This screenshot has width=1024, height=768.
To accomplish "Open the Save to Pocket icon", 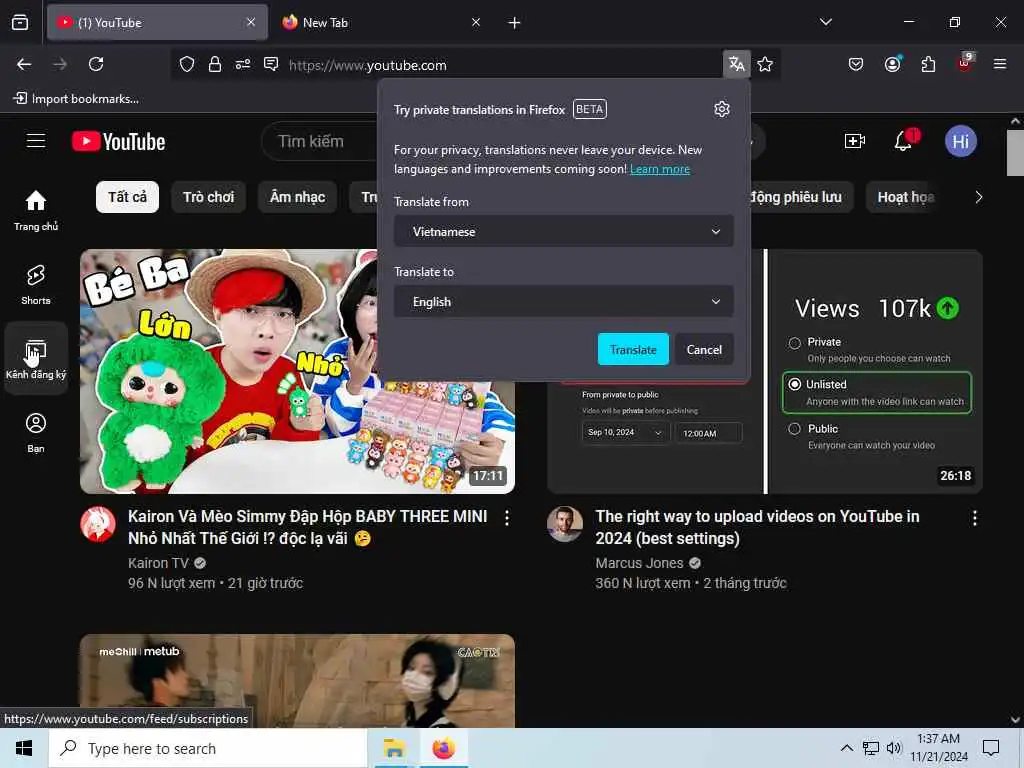I will tap(856, 64).
